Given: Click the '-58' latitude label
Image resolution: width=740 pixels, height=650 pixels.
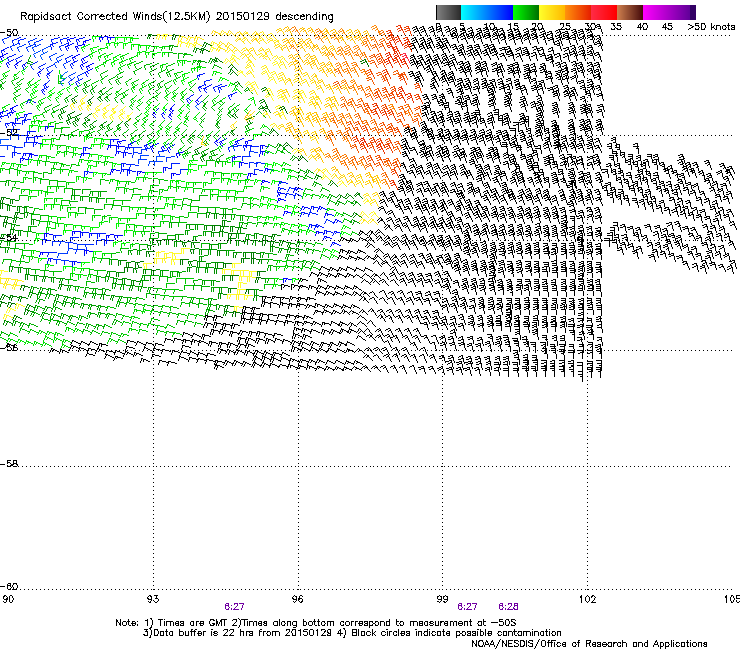Looking at the screenshot, I should [9, 464].
